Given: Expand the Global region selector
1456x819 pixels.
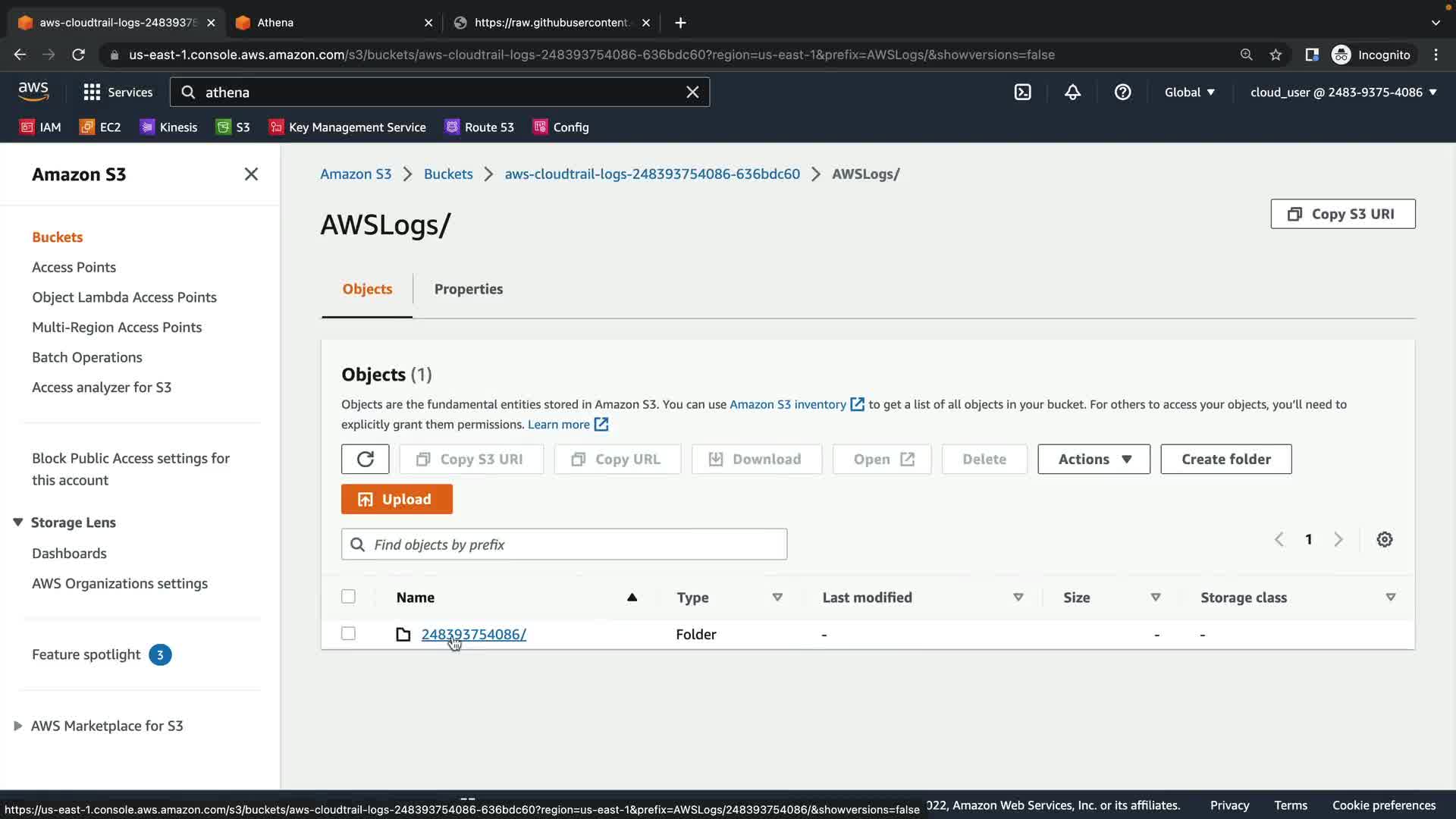Looking at the screenshot, I should click(1189, 92).
